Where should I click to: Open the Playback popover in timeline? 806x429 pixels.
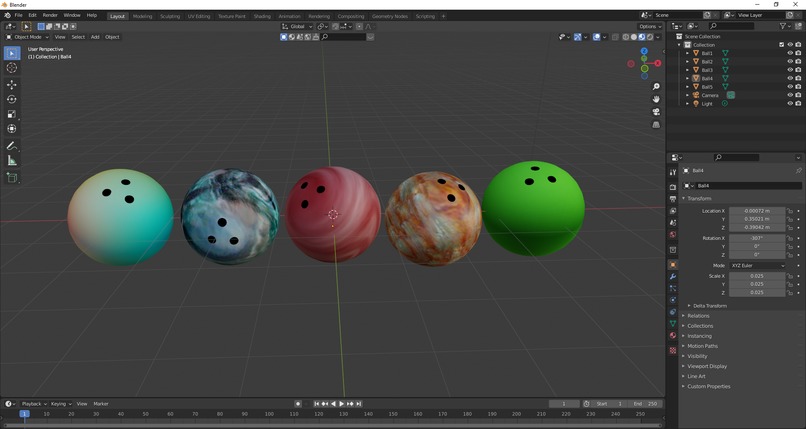pyautogui.click(x=34, y=404)
